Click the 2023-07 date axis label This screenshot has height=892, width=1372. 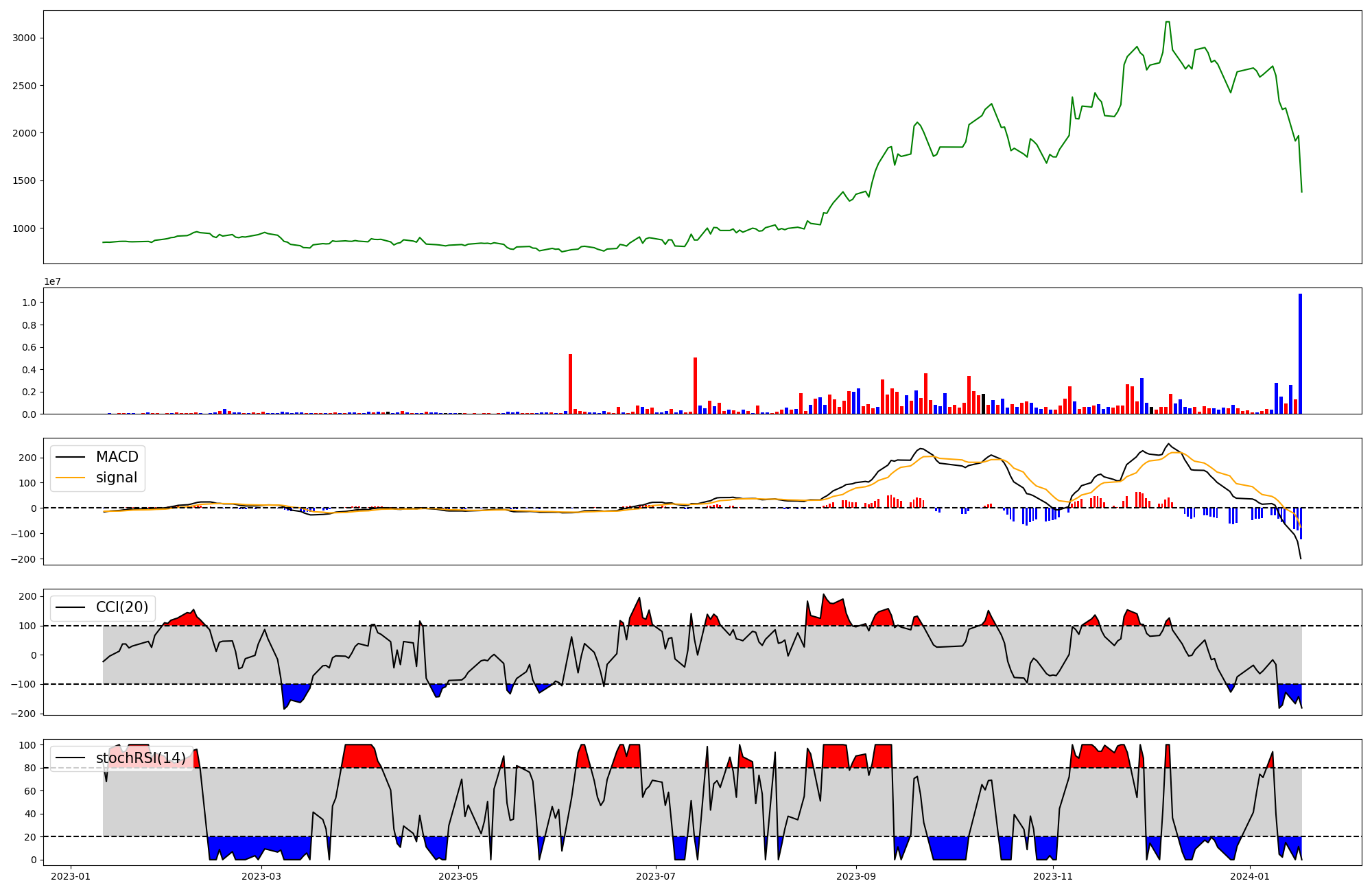pyautogui.click(x=656, y=876)
